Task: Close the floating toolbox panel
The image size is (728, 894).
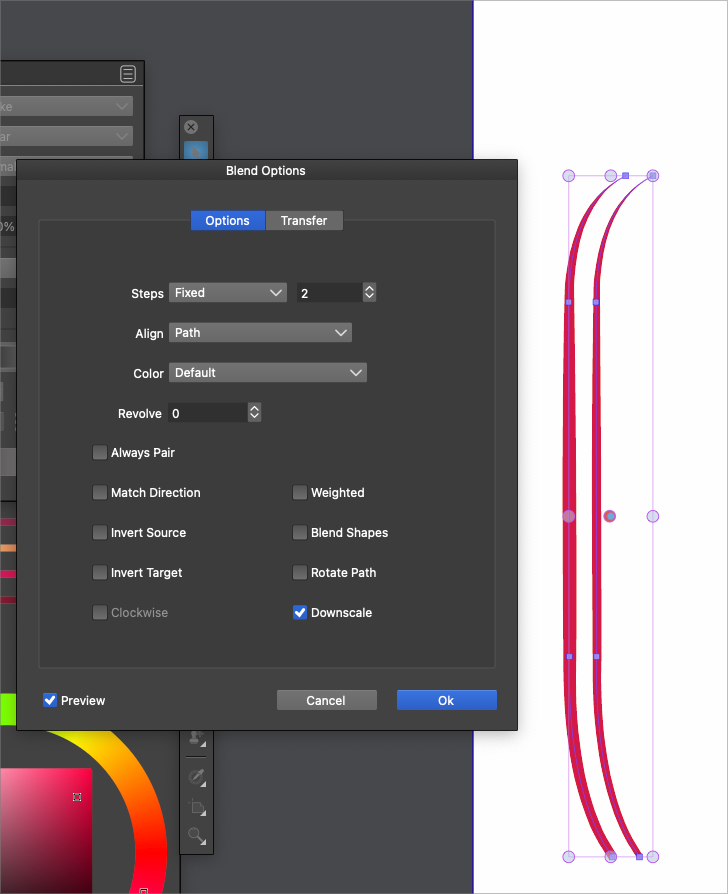Action: 191,127
